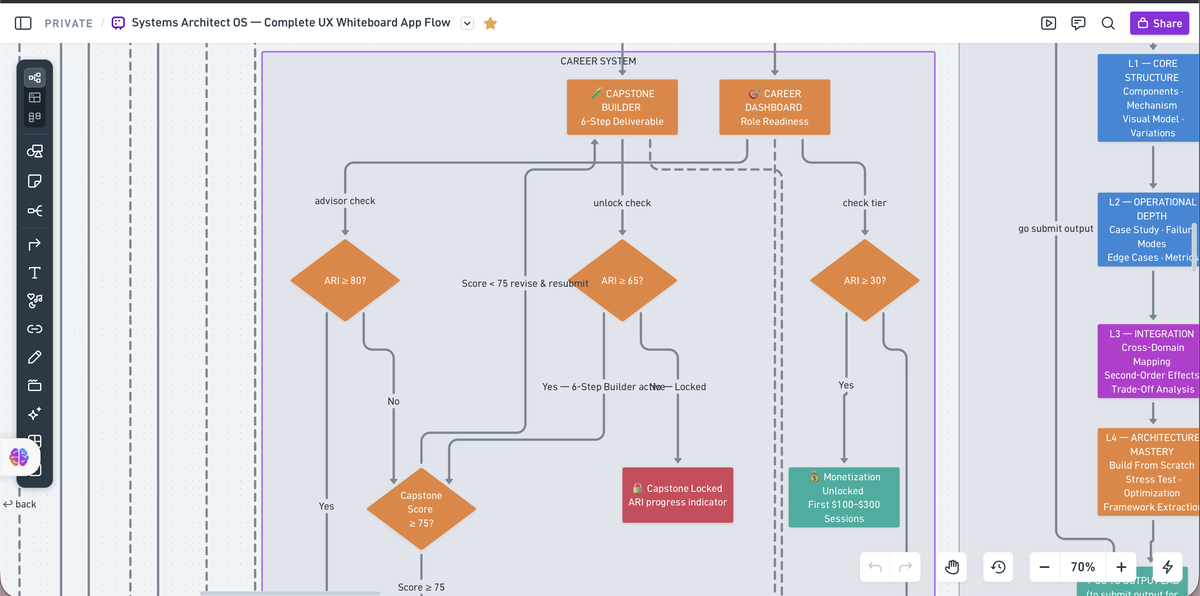Open the comments panel
This screenshot has height=596, width=1200.
pyautogui.click(x=1078, y=23)
